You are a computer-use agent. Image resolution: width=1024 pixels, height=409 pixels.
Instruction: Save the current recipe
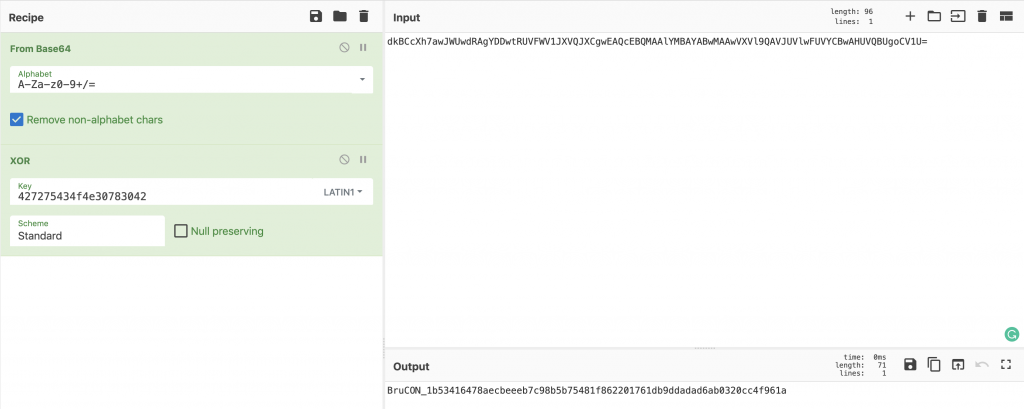[316, 16]
